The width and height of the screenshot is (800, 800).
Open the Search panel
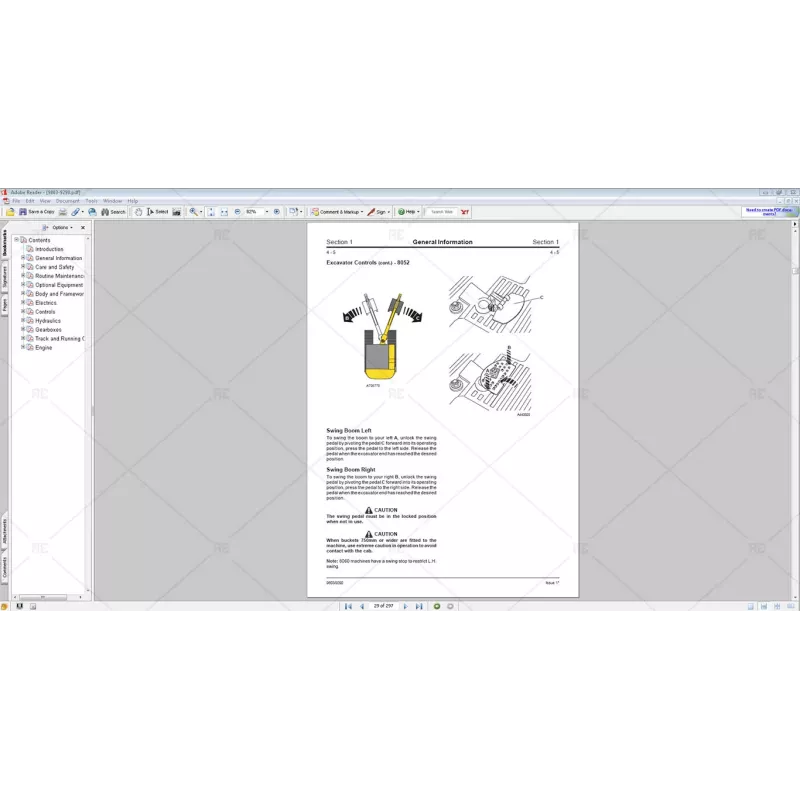coord(110,212)
